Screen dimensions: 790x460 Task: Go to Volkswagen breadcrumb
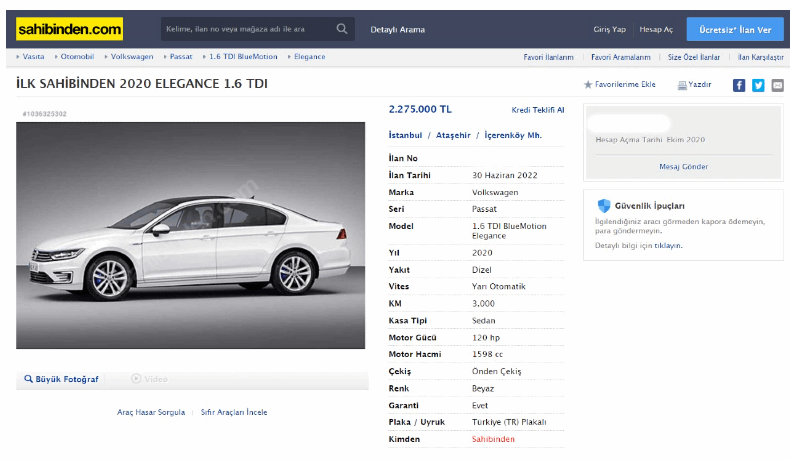[132, 56]
